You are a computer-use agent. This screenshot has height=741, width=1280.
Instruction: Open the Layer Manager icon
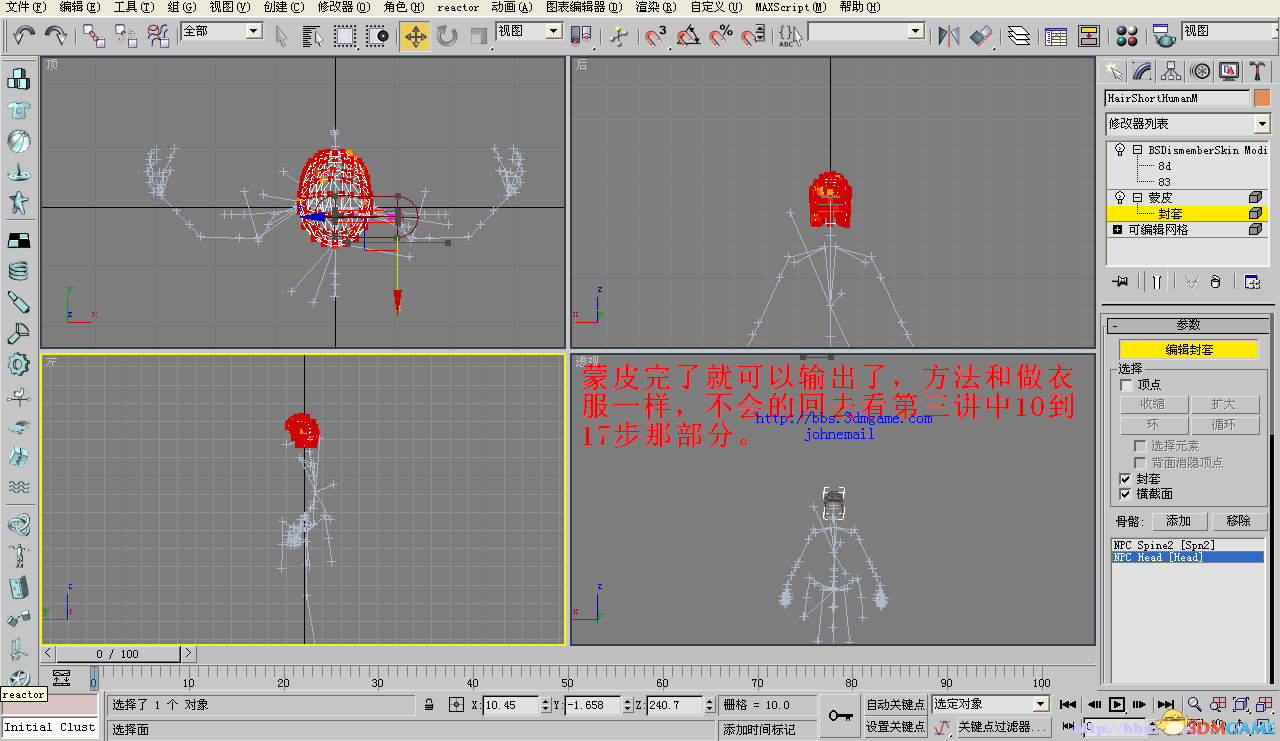1018,36
